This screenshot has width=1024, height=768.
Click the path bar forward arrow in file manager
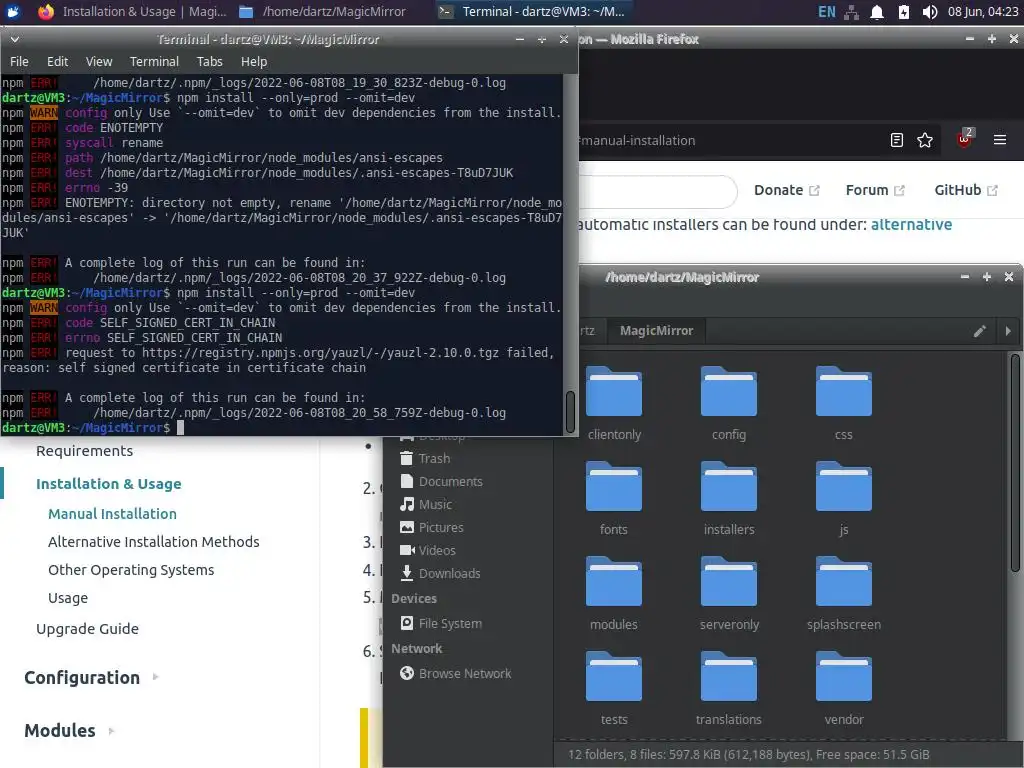1008,331
